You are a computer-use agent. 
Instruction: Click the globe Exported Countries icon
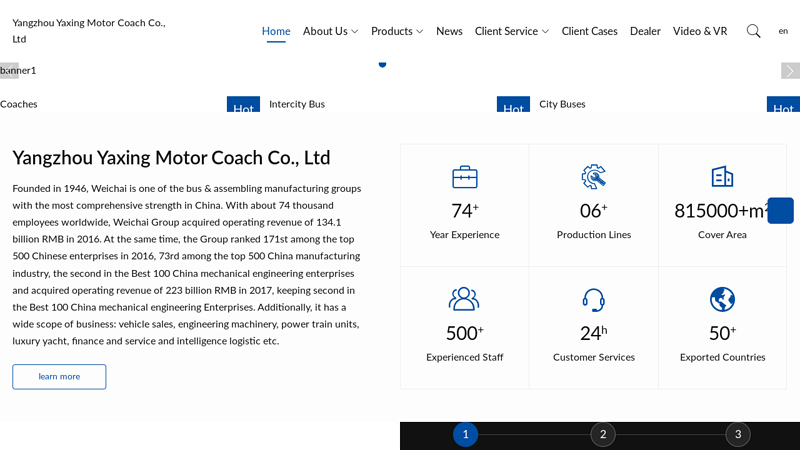tap(722, 299)
